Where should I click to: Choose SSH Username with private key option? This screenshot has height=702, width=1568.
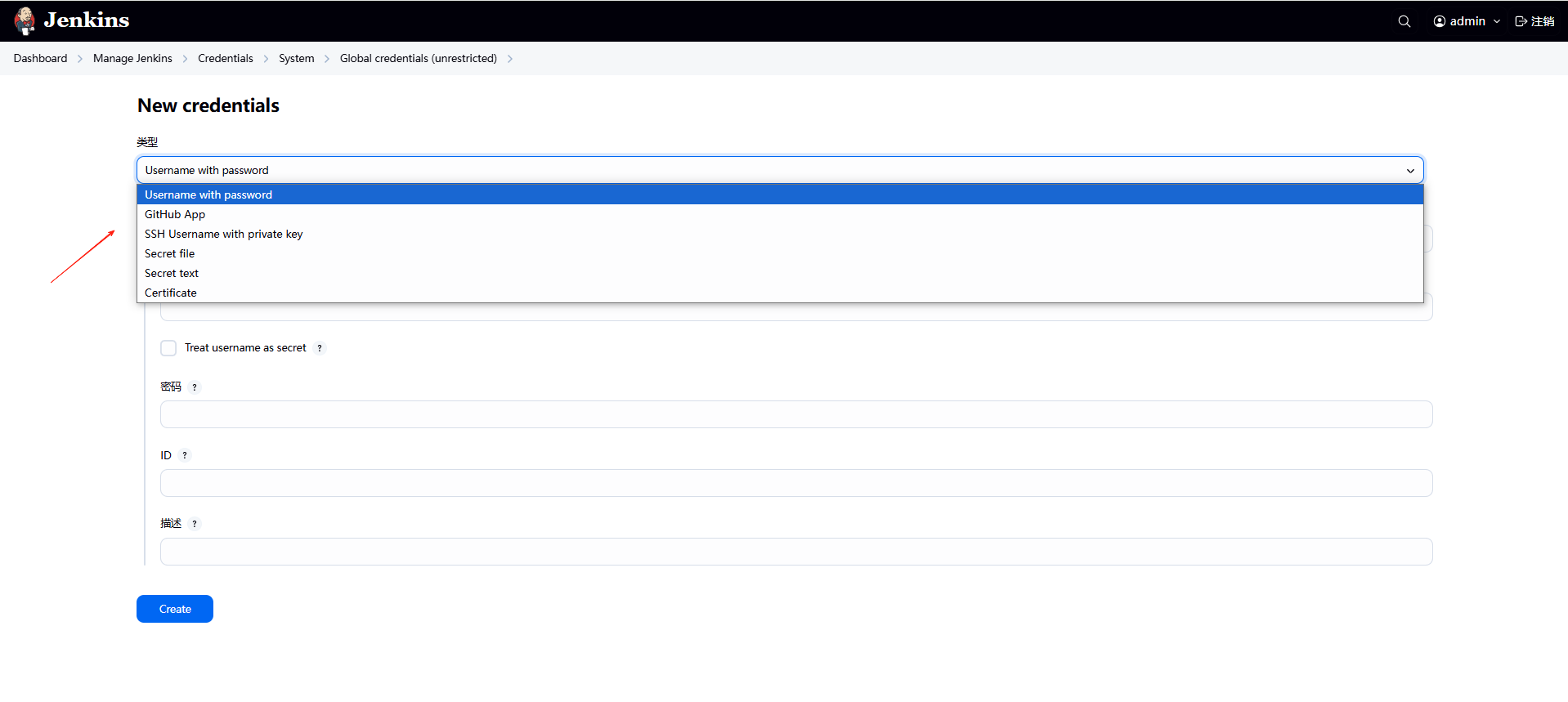(223, 234)
